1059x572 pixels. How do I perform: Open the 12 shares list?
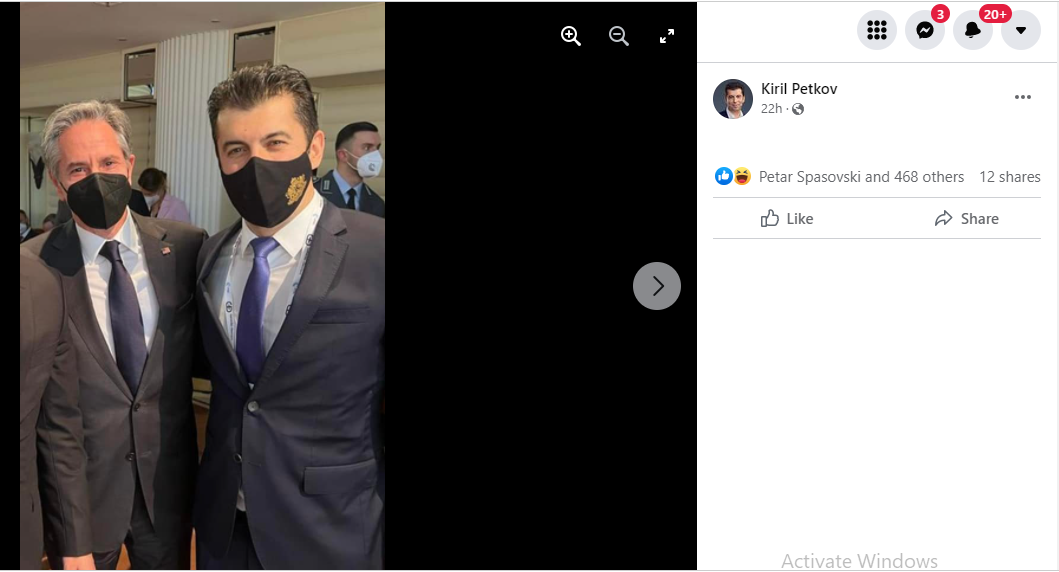pyautogui.click(x=1009, y=177)
